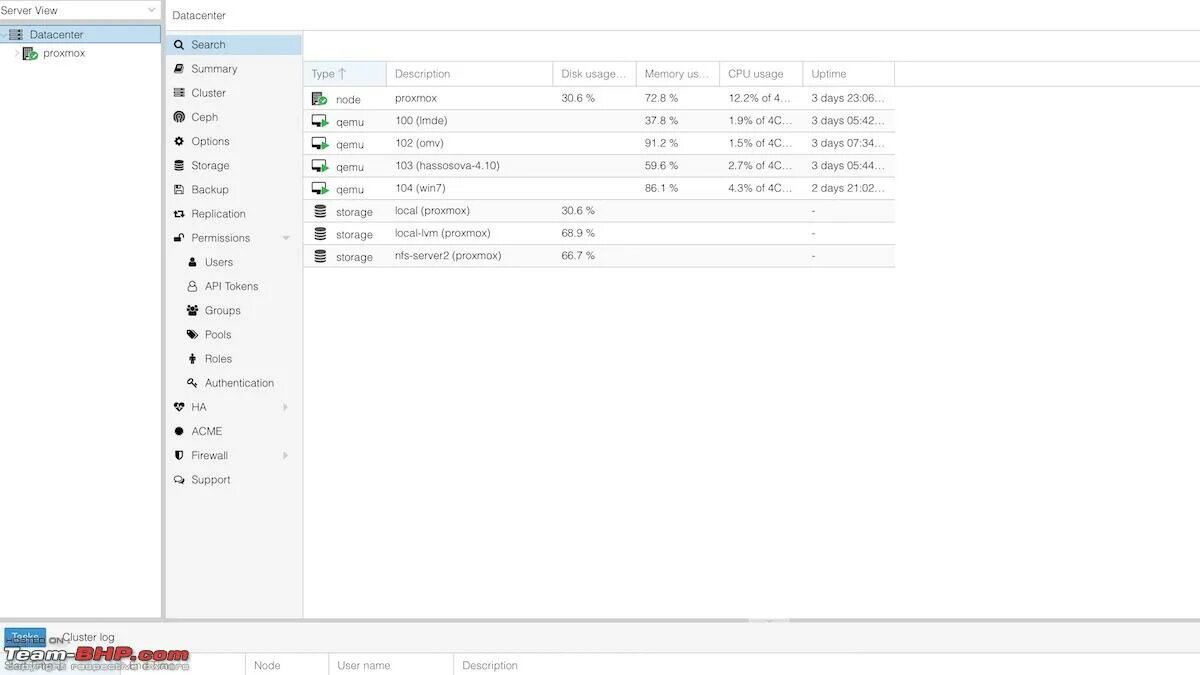This screenshot has width=1200, height=675.
Task: Click the qemu icon for 100 (lmde)
Action: pos(320,121)
